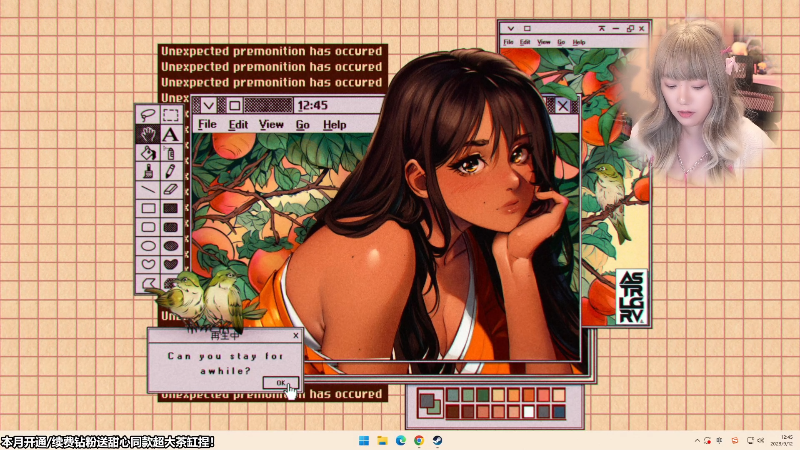This screenshot has width=800, height=450.
Task: Open the Edit menu in the back window
Action: [525, 42]
